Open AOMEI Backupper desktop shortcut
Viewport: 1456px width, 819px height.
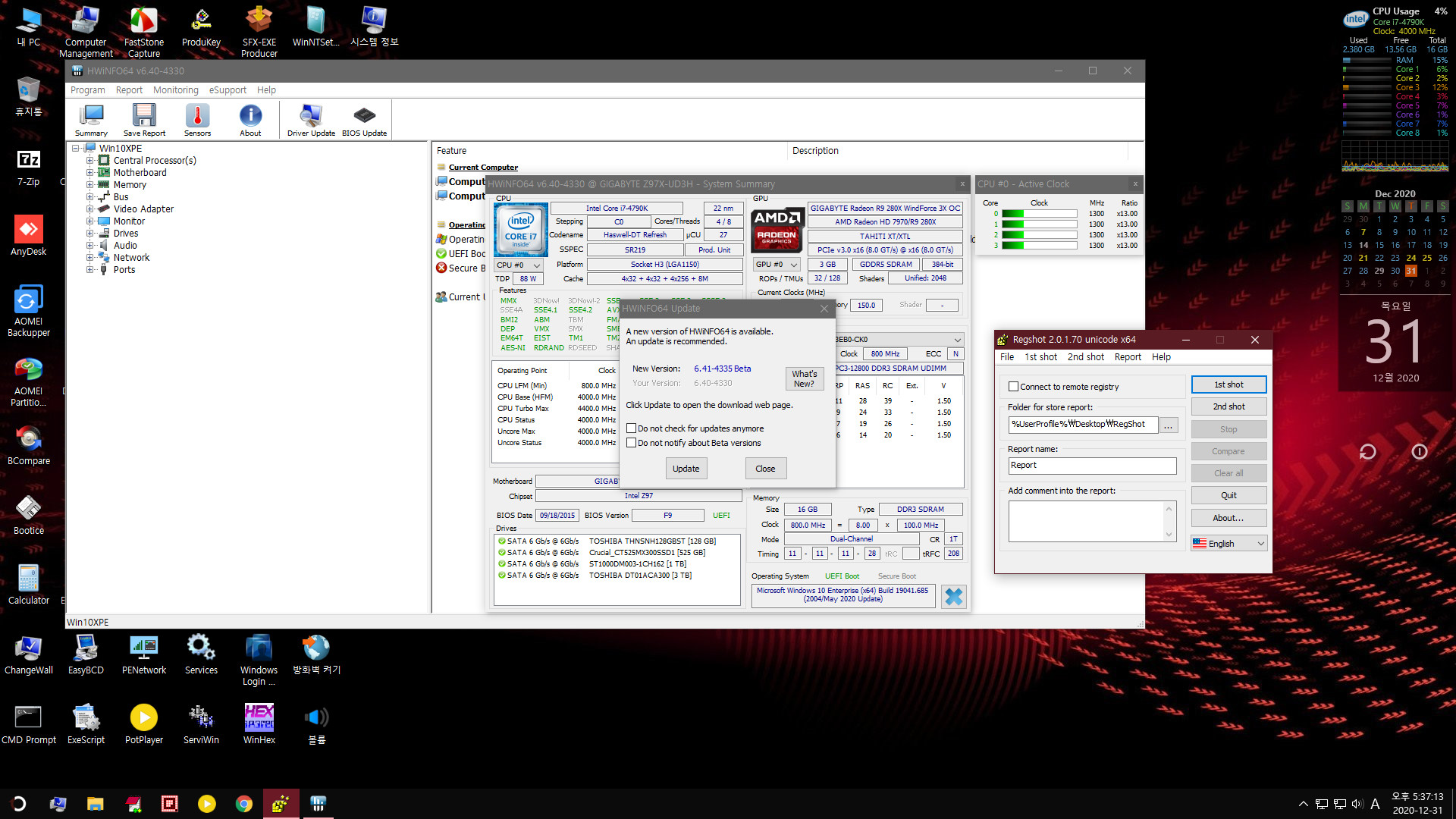[29, 310]
